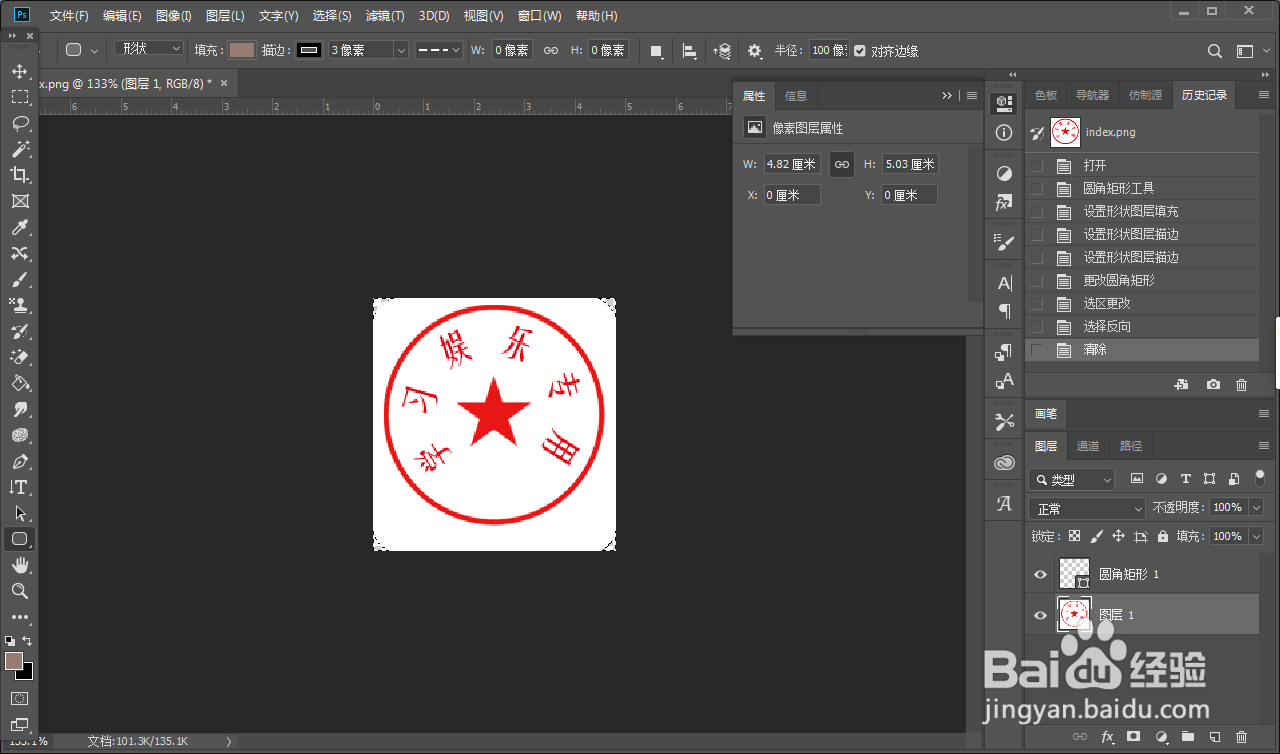Click the stroke color swatch in options bar

tap(309, 50)
